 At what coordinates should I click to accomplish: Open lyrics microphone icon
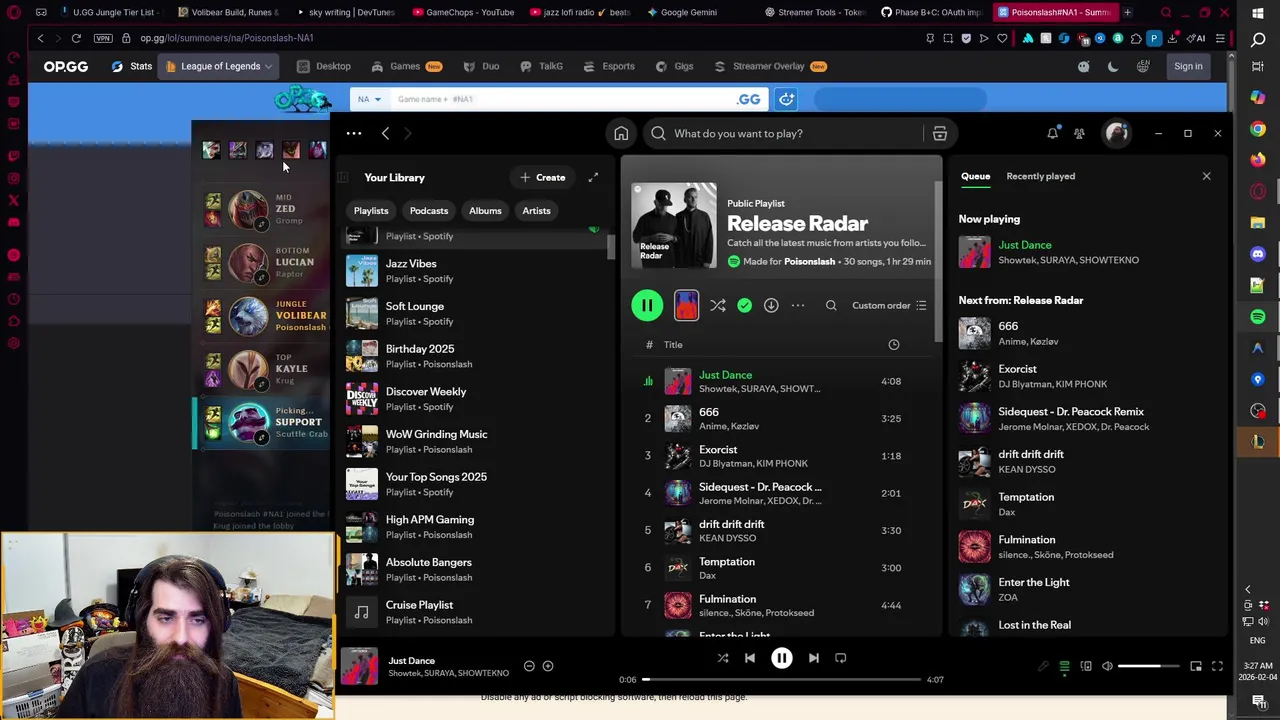[1043, 667]
